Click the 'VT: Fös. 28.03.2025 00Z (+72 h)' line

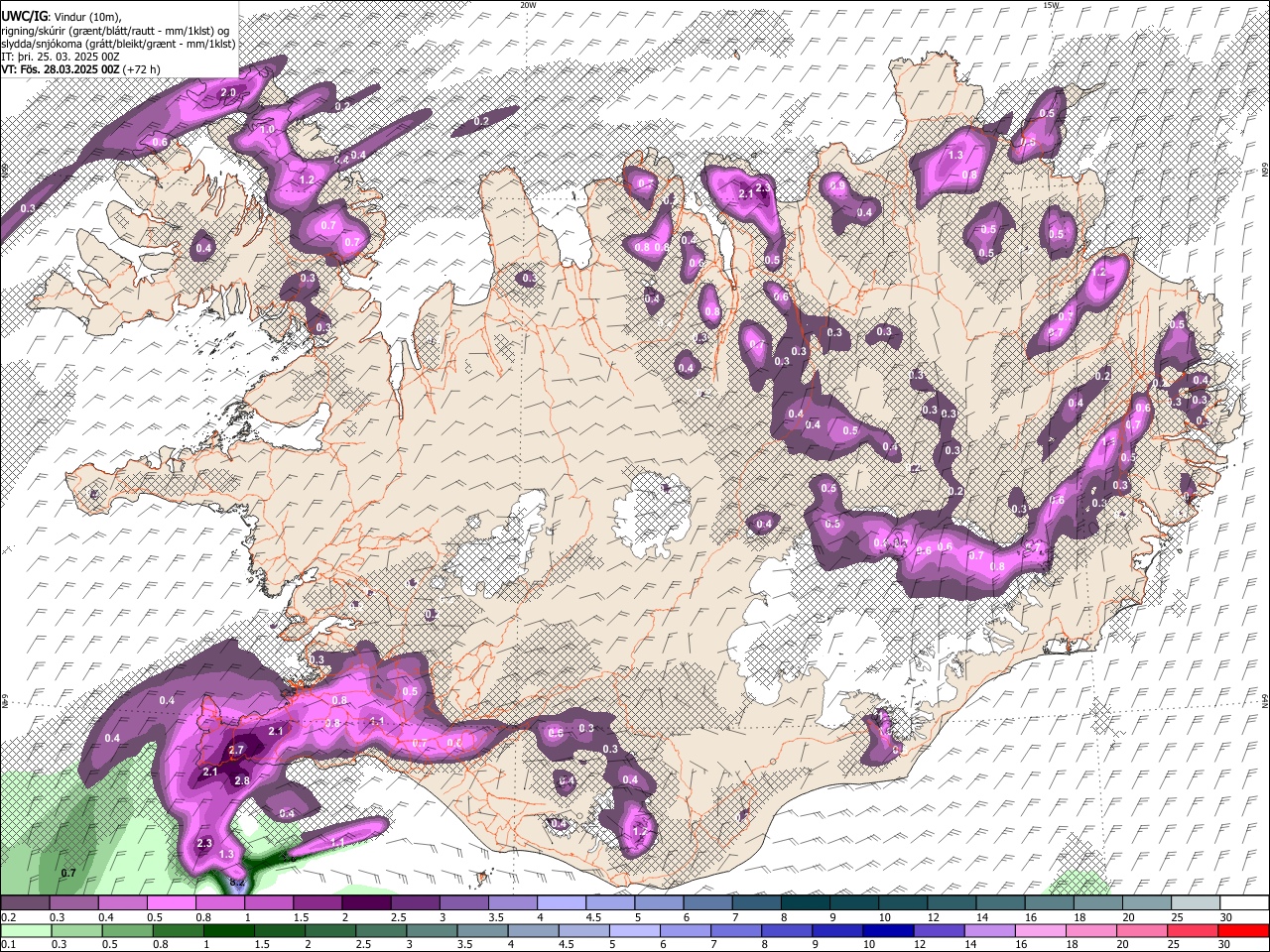click(x=81, y=69)
